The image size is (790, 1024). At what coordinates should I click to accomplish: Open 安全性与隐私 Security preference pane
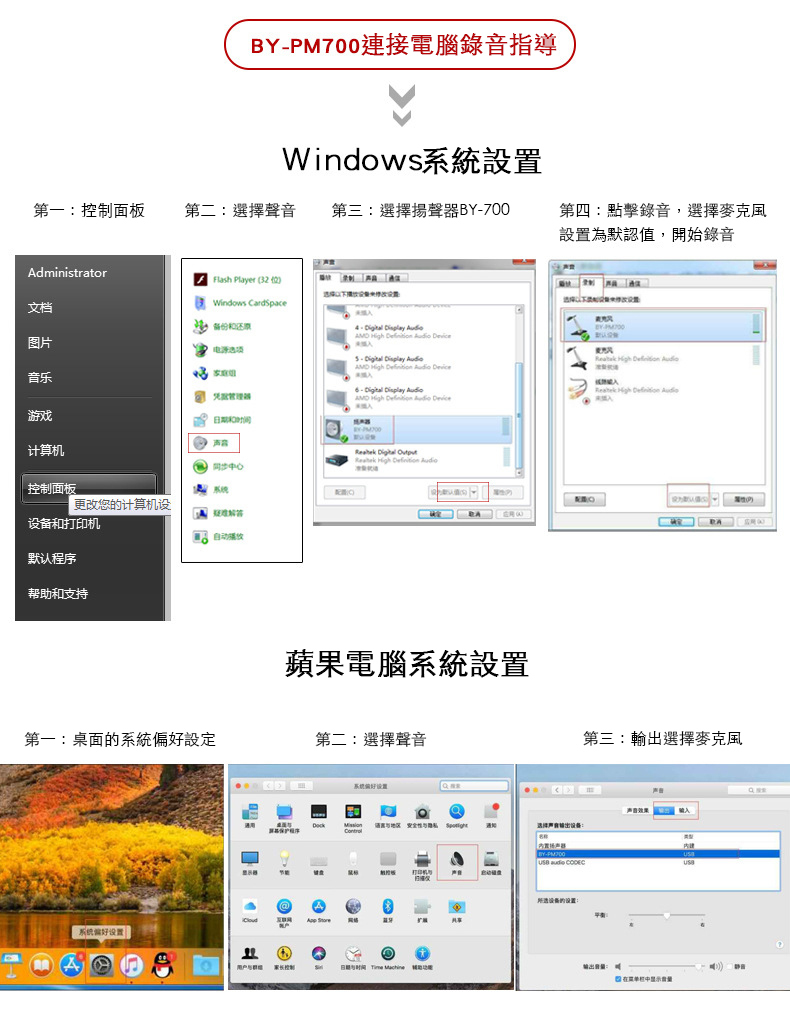(422, 816)
